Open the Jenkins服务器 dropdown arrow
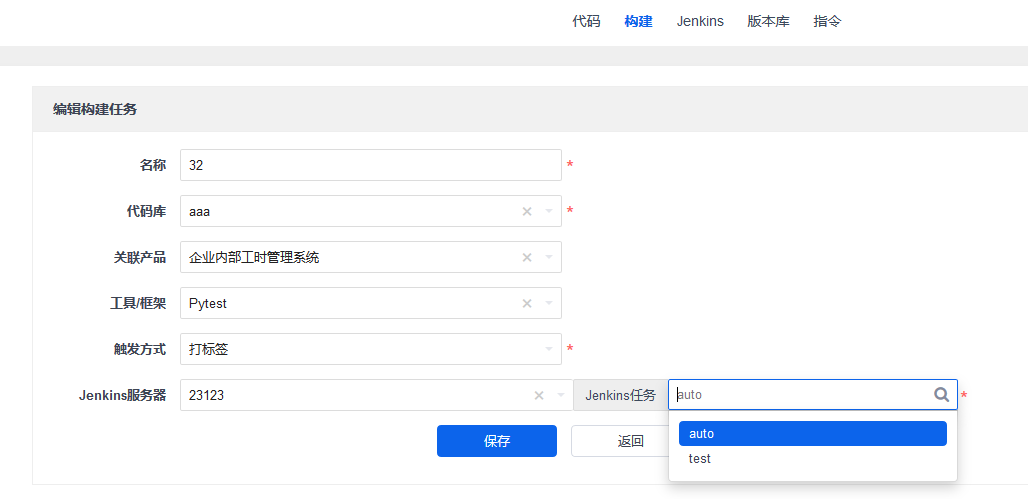The image size is (1028, 499). 560,395
